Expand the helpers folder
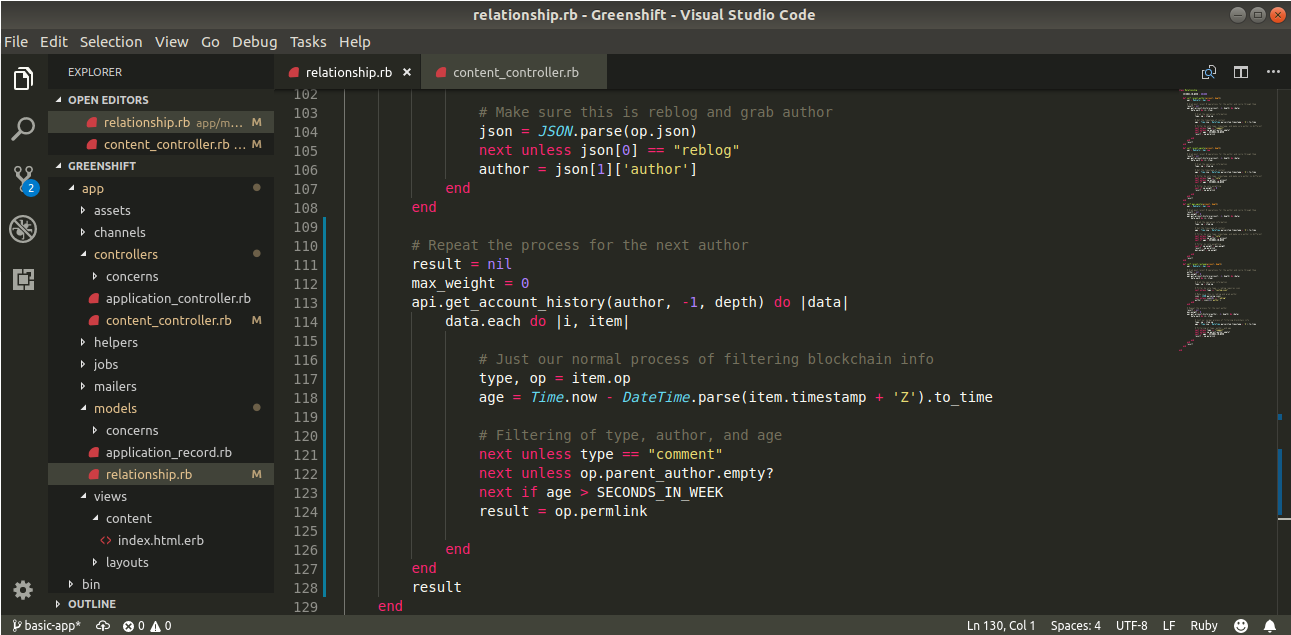Viewport: 1291px width, 635px height. coord(161,342)
